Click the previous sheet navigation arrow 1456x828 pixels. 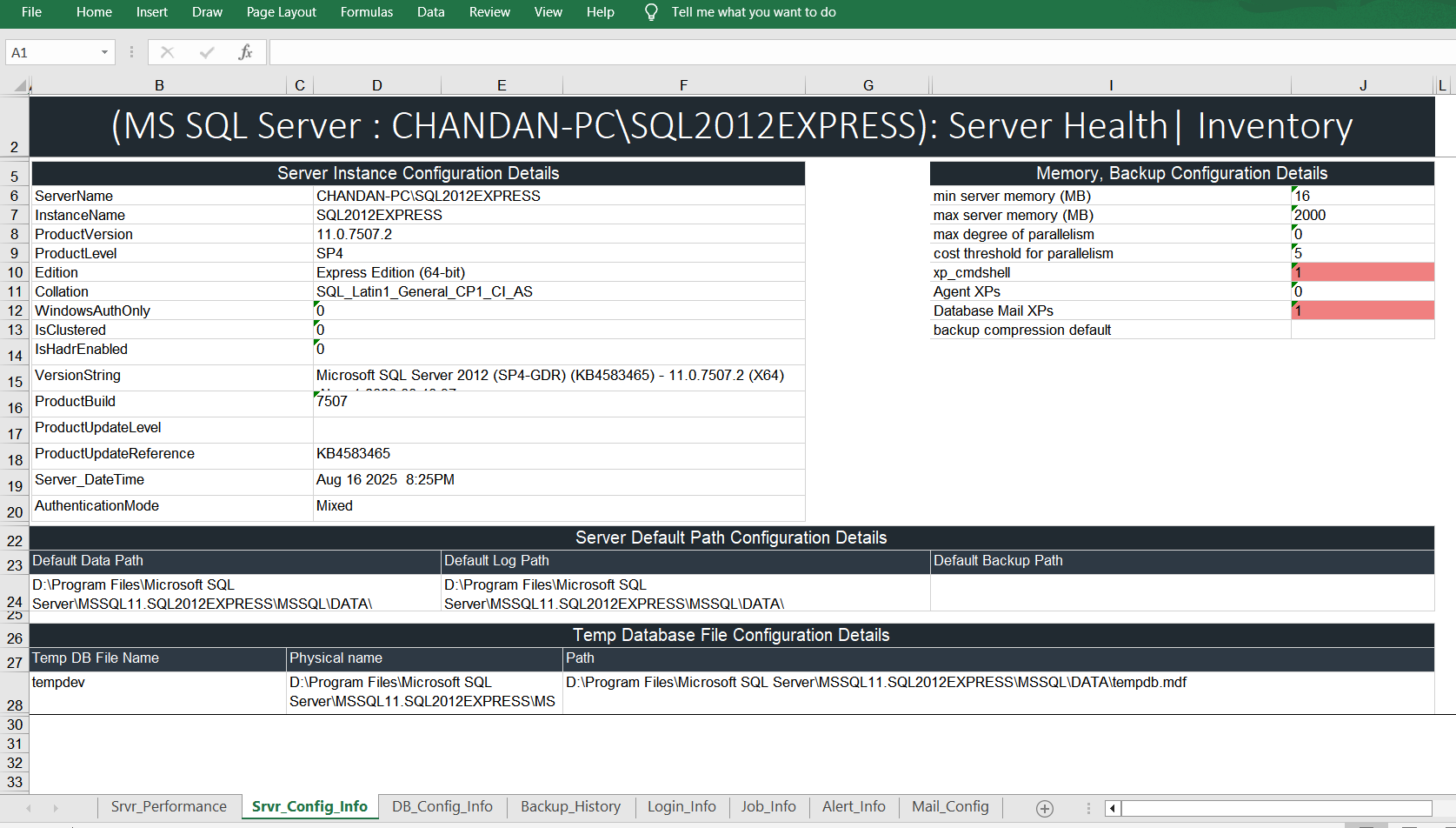pos(29,808)
